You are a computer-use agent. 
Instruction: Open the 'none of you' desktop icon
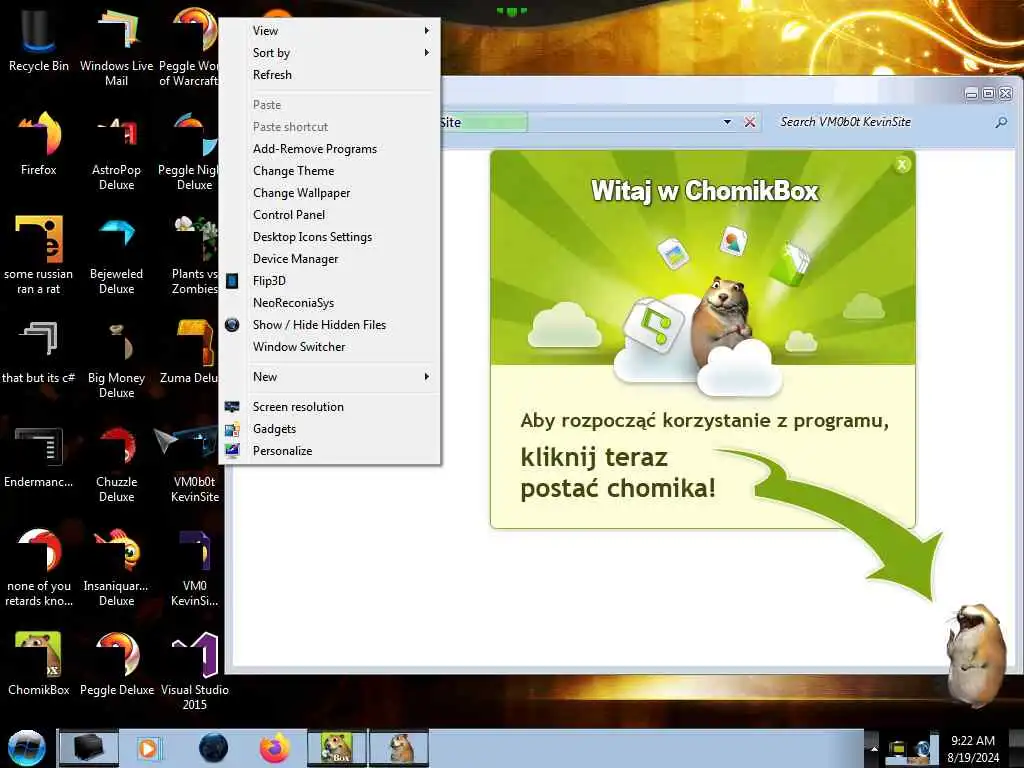click(39, 567)
